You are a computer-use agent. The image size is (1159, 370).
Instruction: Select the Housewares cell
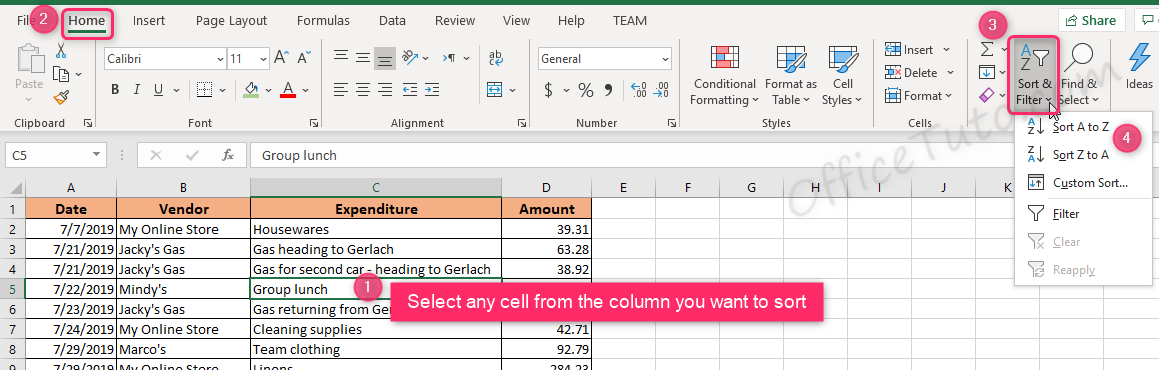376,230
